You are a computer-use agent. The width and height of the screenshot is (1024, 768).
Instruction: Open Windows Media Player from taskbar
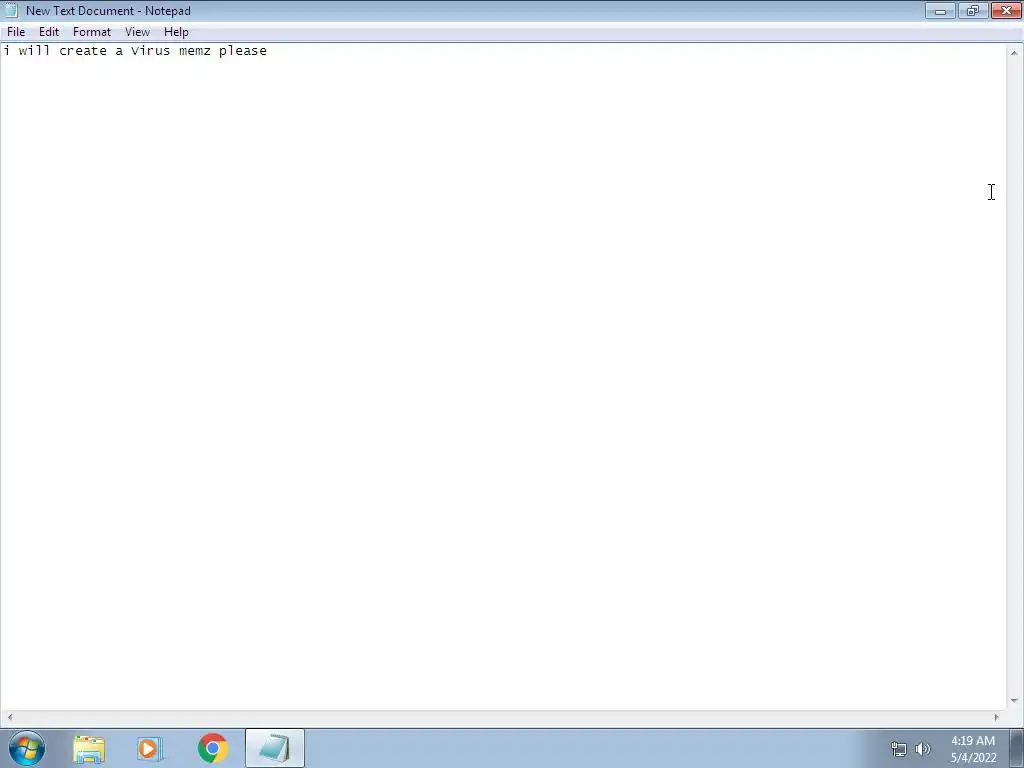click(150, 748)
